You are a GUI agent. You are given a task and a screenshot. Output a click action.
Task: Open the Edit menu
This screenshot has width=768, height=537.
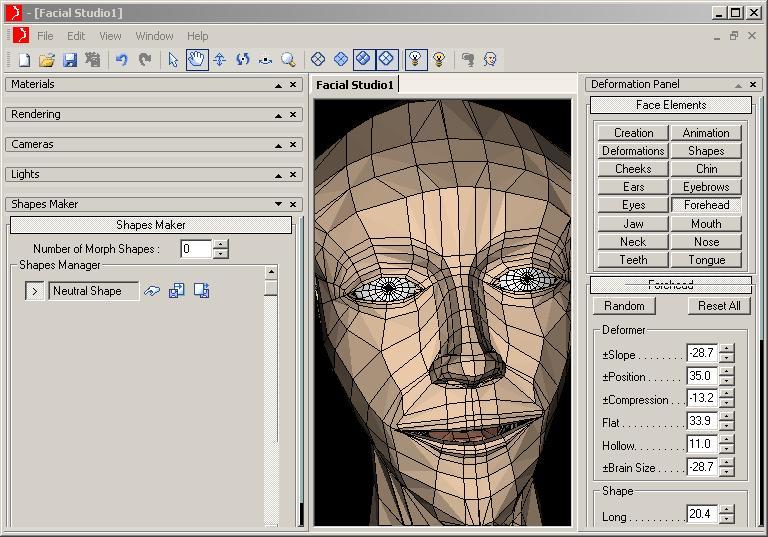click(x=76, y=36)
